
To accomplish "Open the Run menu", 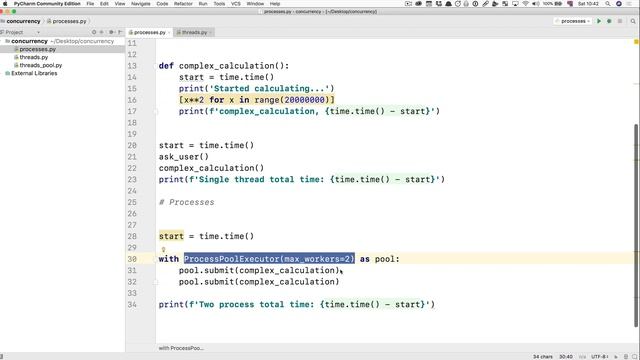I will pyautogui.click(x=203, y=4).
